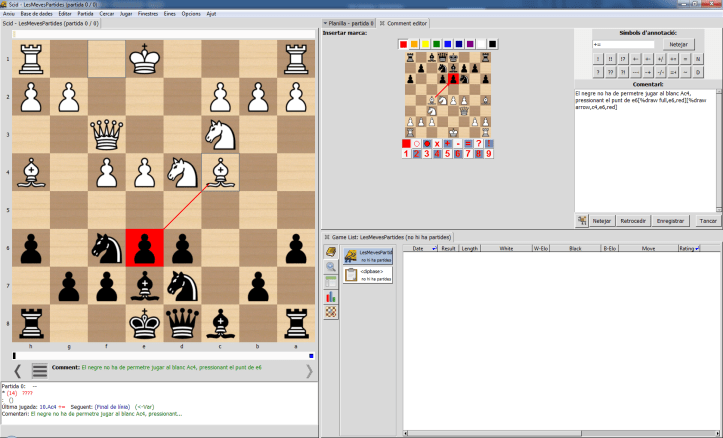Viewport: 723px width, 438px height.
Task: Click Tancar to close comment editor
Action: click(706, 220)
